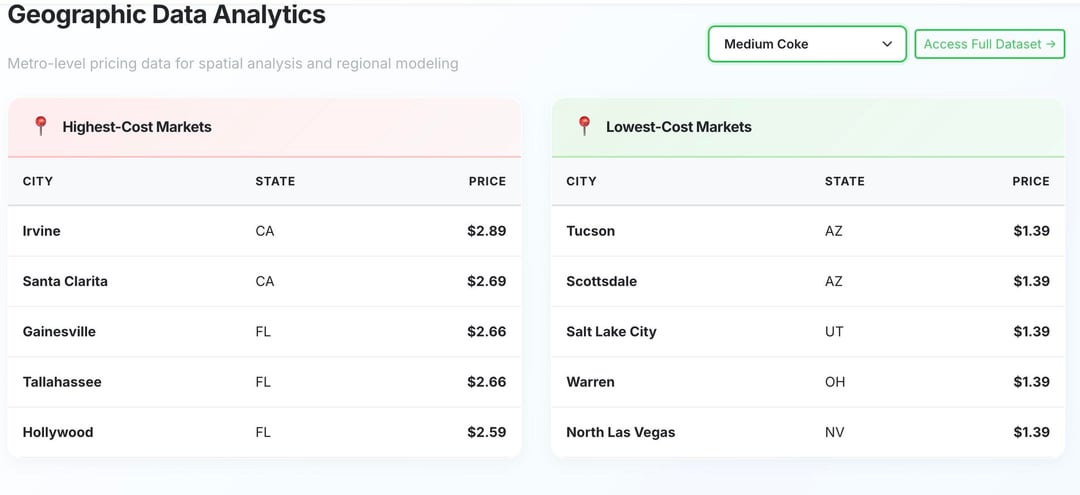
Task: Click the CITY column header in Lowest-Cost table
Action: tap(581, 181)
